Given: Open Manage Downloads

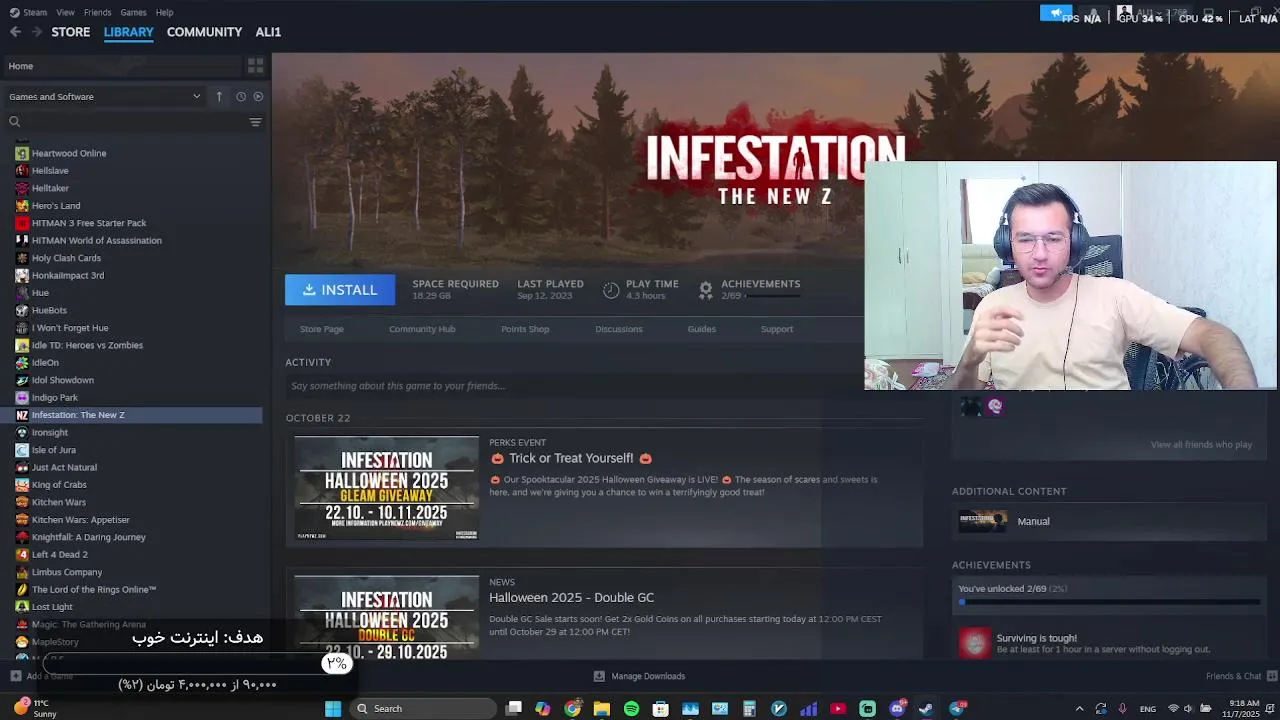Looking at the screenshot, I should (639, 677).
